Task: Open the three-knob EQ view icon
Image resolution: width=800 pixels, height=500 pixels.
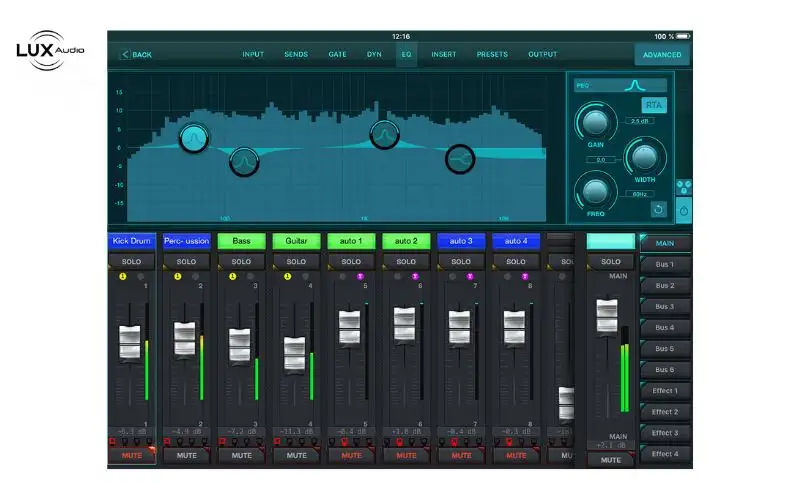Action: [x=683, y=187]
